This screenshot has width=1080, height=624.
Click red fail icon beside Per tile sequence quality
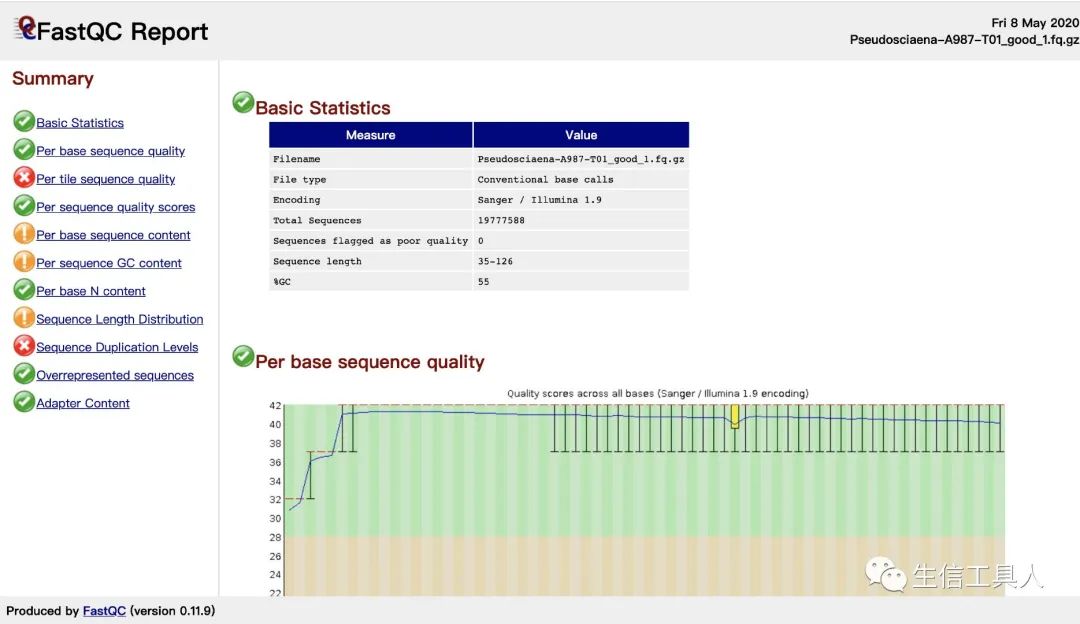click(x=23, y=178)
